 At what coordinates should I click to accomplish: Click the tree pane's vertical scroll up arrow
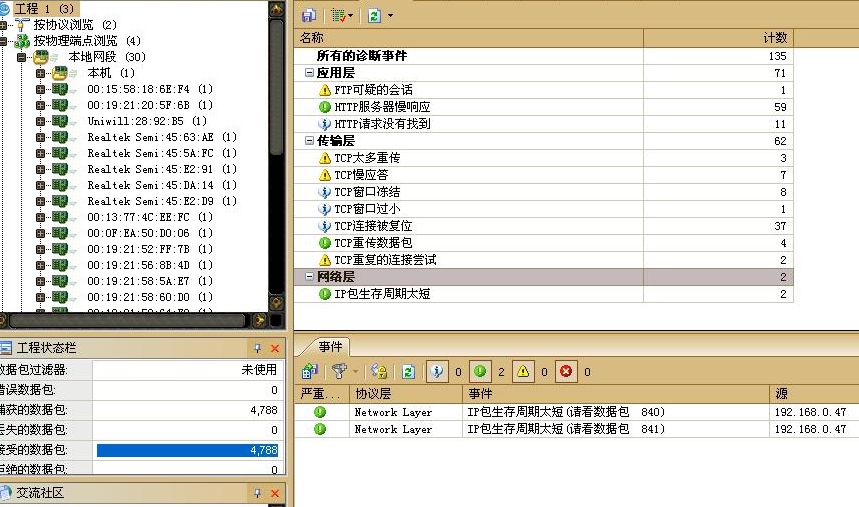[x=277, y=9]
